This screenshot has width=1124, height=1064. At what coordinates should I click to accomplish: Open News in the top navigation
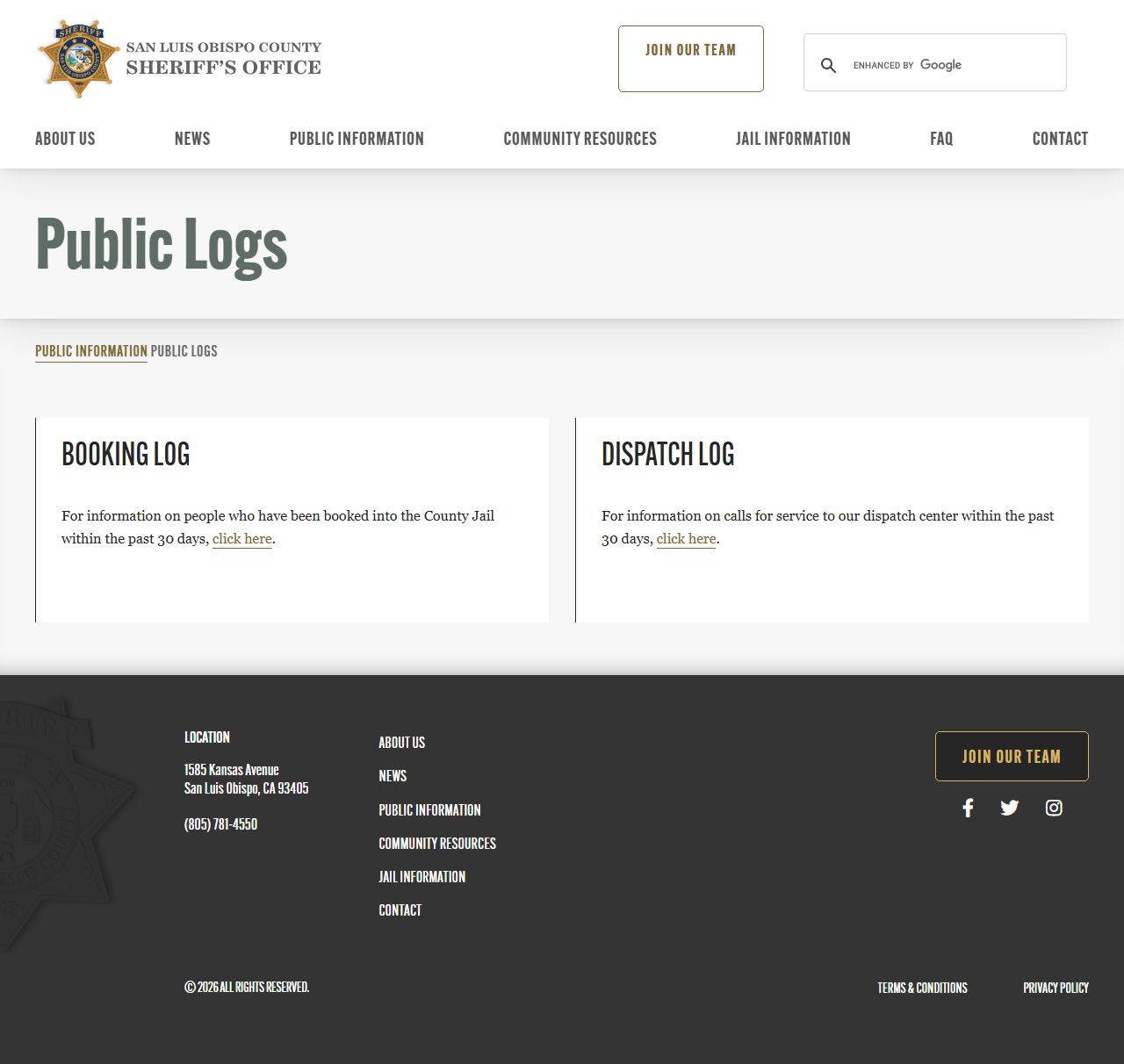[x=192, y=139]
